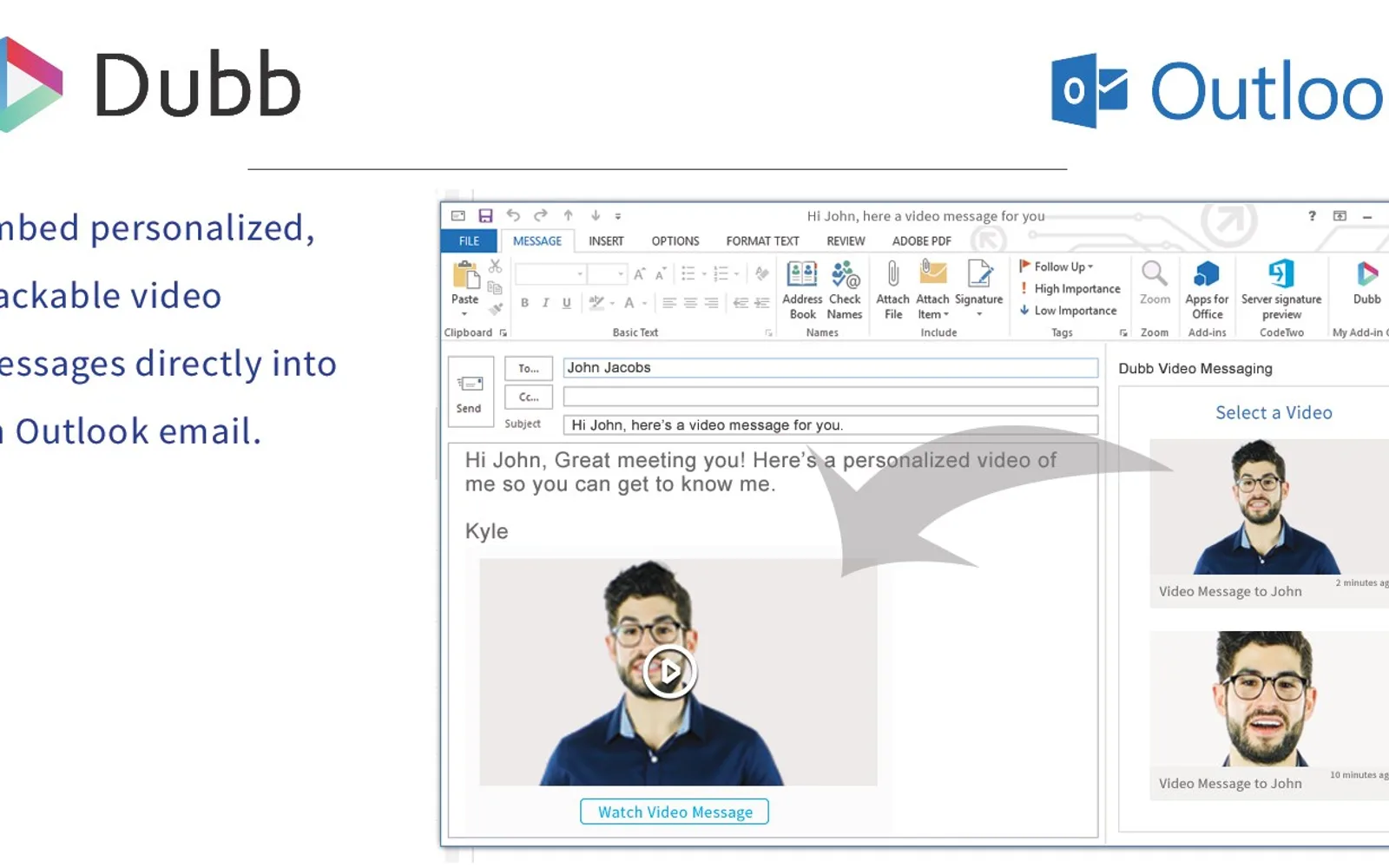Play the embedded video in email body
1389x868 pixels.
tap(669, 671)
